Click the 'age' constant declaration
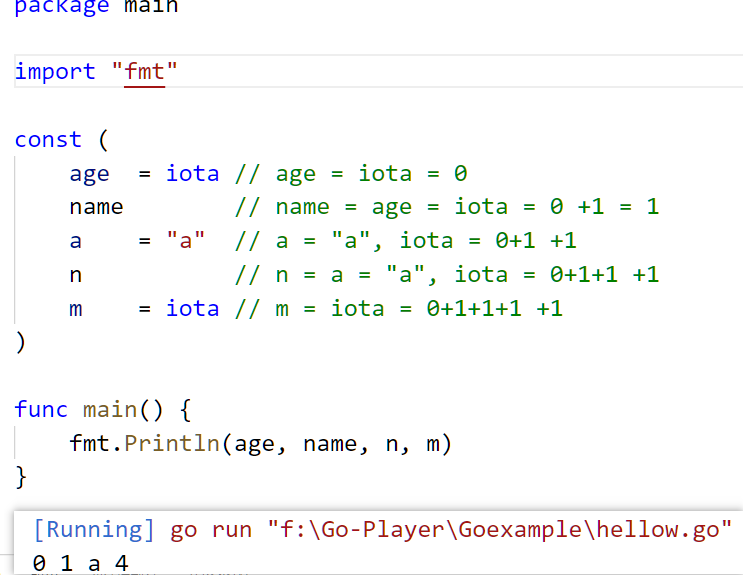The height and width of the screenshot is (575, 743). [x=89, y=174]
